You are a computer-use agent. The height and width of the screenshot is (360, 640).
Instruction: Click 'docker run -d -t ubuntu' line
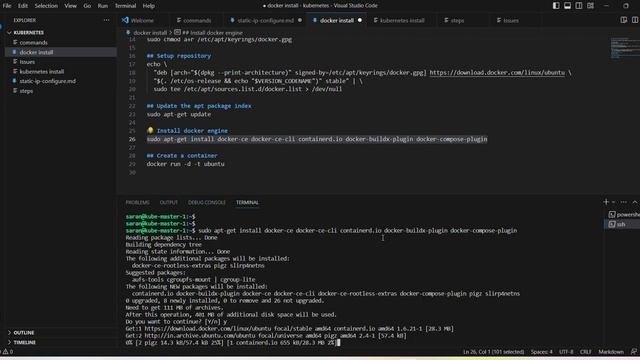point(185,164)
